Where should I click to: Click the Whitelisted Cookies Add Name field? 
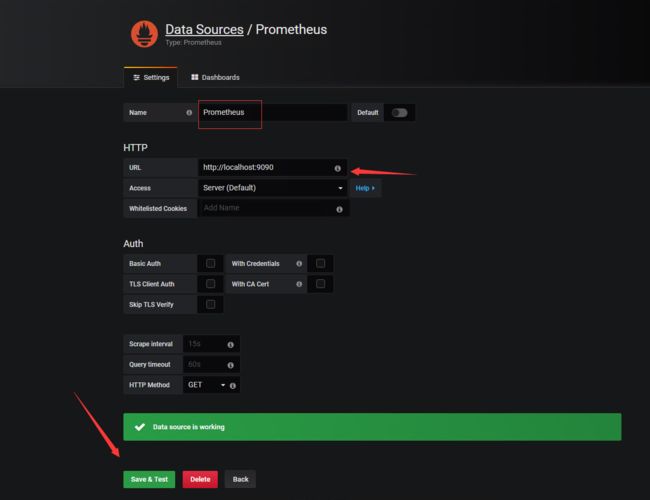coord(274,208)
